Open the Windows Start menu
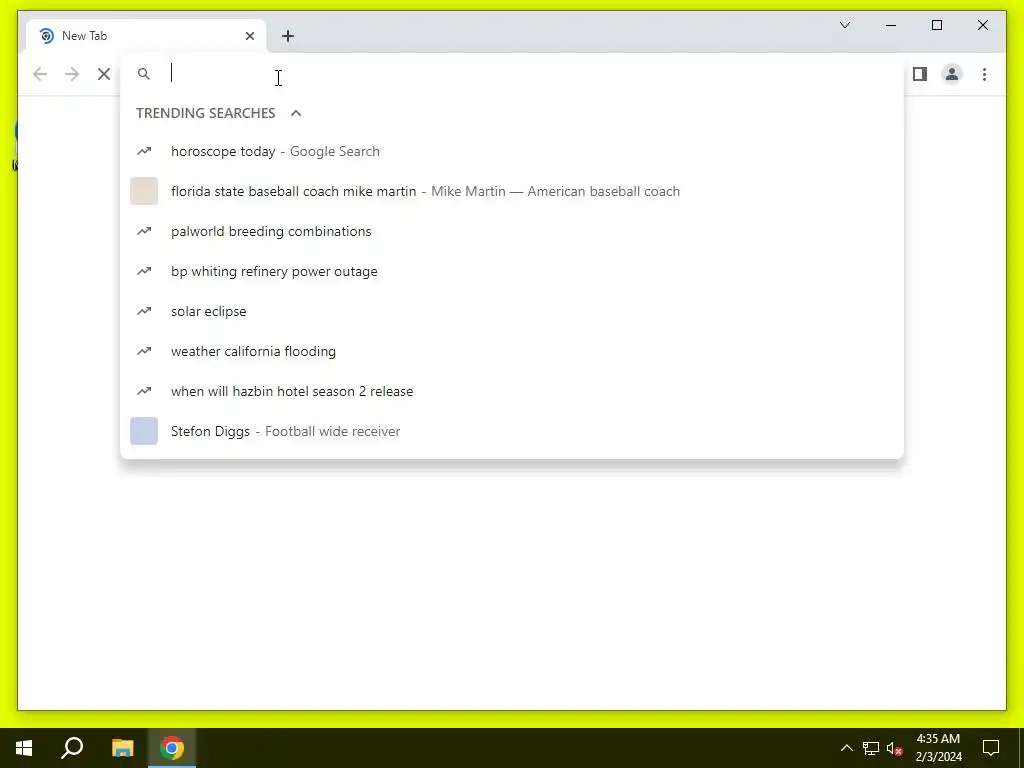The image size is (1024, 768). 24,748
